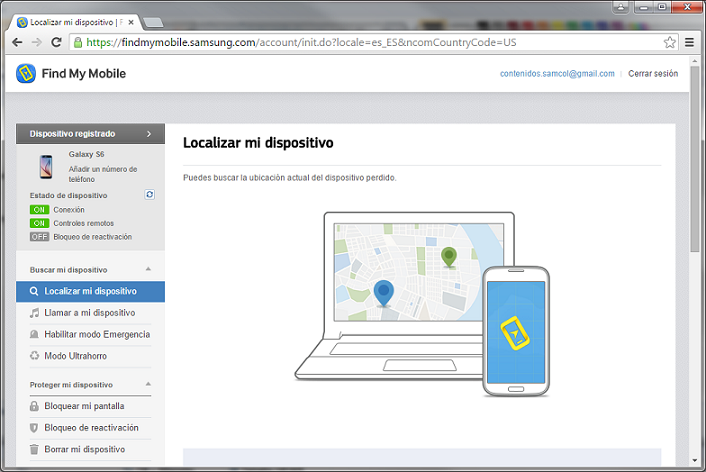
Task: Select Modo Ultrahorro option
Action: [91, 356]
